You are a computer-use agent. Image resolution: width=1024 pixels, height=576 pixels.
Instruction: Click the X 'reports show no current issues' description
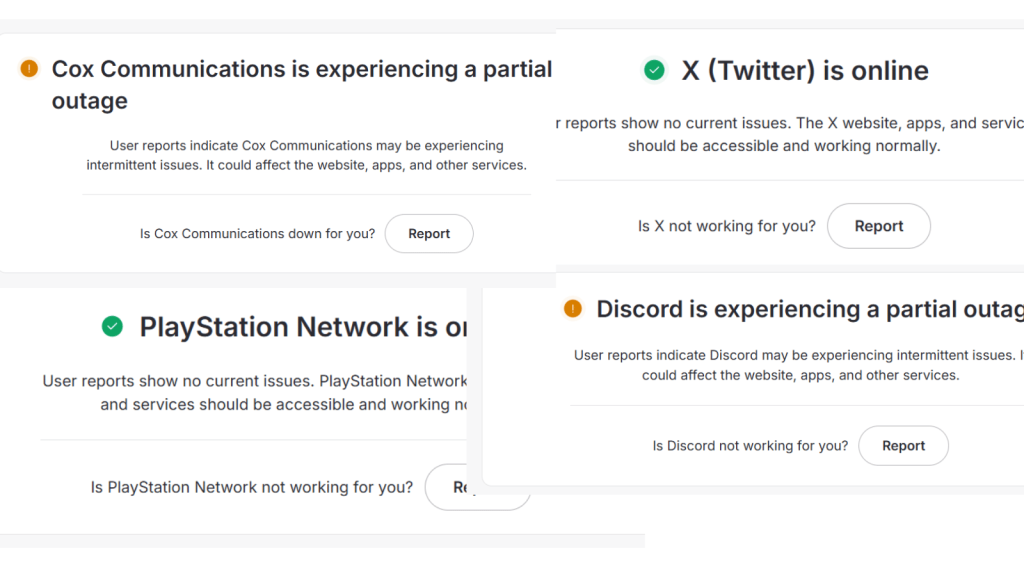[x=790, y=135]
